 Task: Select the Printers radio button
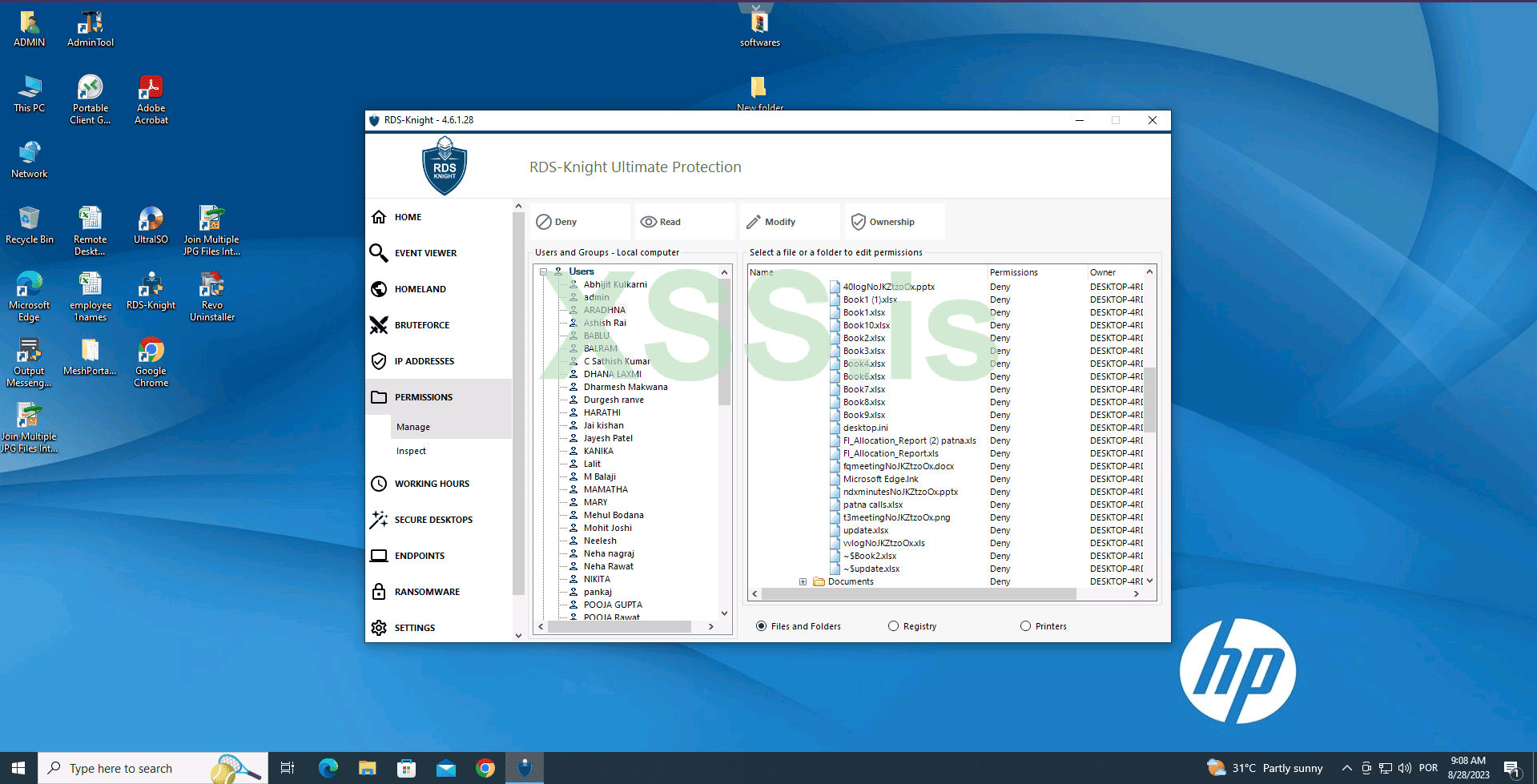tap(1025, 625)
